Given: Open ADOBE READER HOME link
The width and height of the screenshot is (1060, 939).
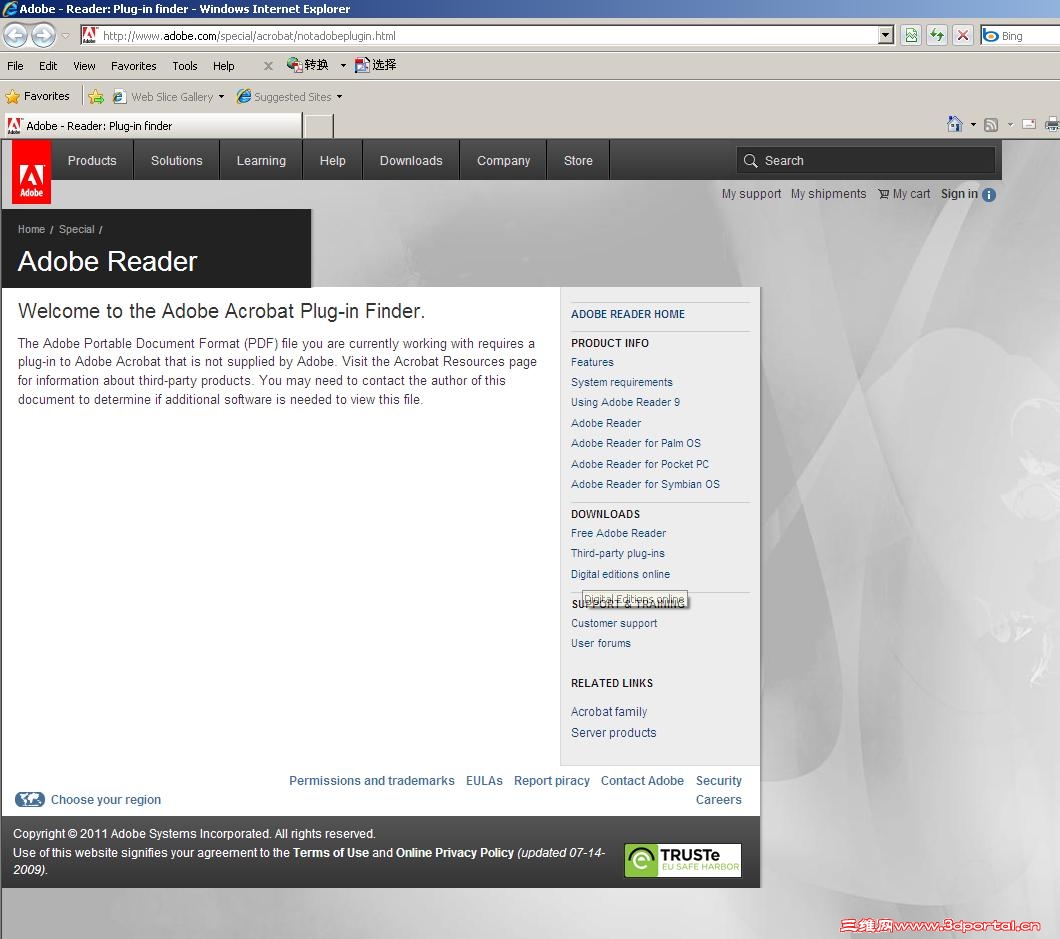Looking at the screenshot, I should (x=627, y=314).
